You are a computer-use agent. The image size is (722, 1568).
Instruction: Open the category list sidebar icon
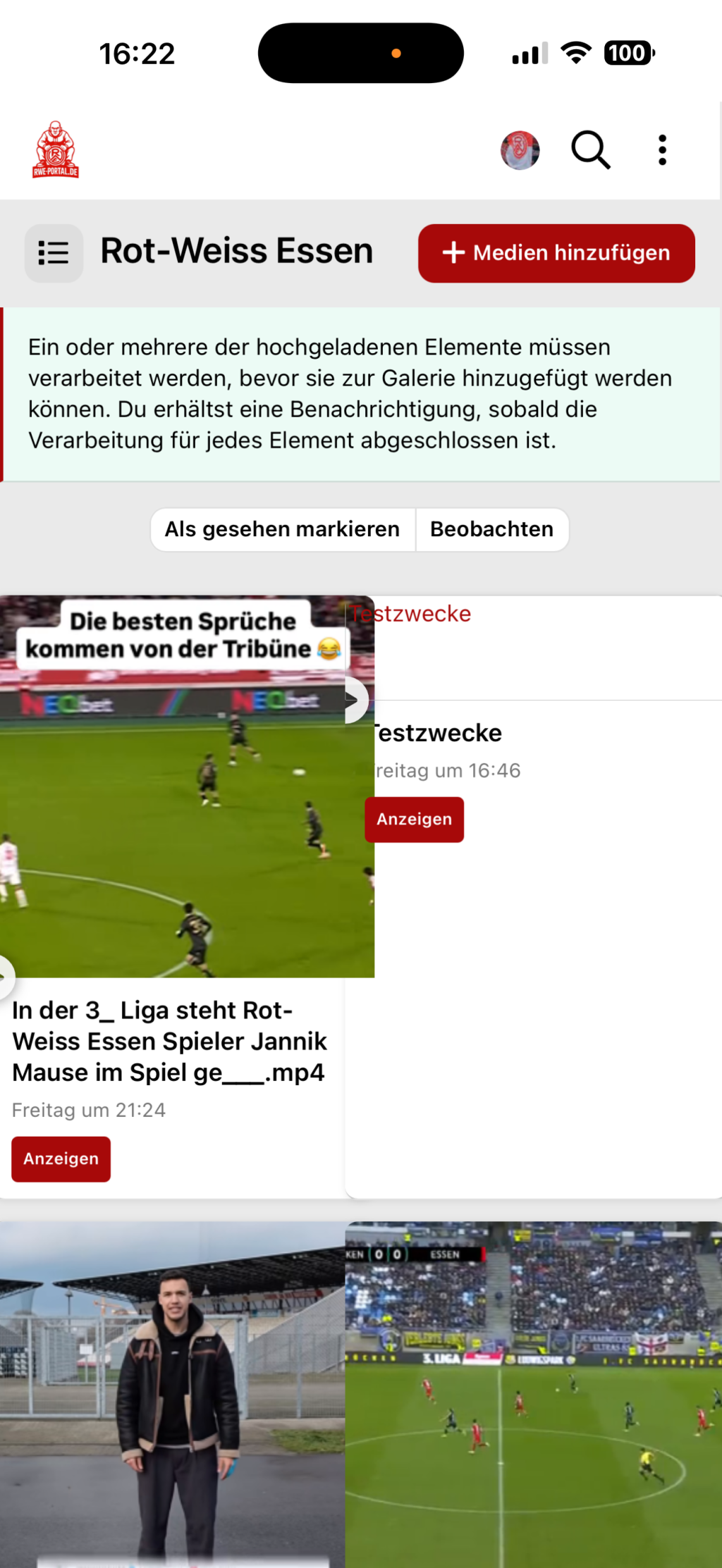(x=54, y=253)
